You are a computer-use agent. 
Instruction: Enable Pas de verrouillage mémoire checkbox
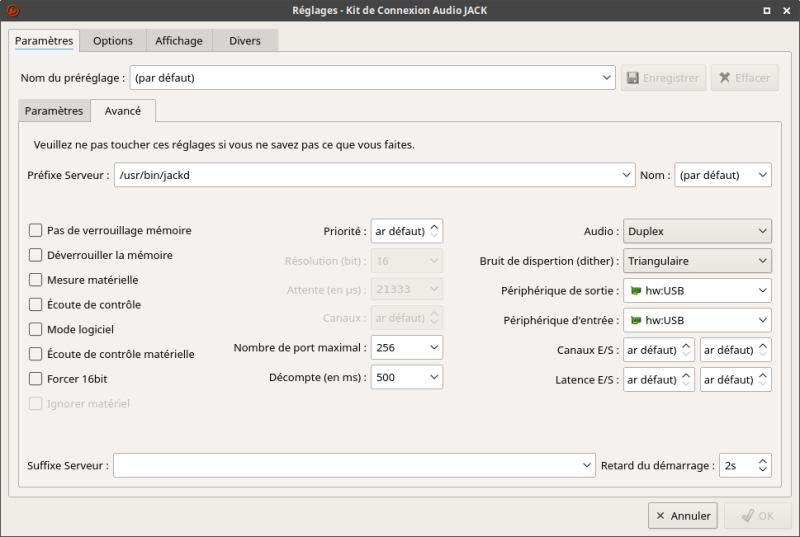click(x=36, y=230)
